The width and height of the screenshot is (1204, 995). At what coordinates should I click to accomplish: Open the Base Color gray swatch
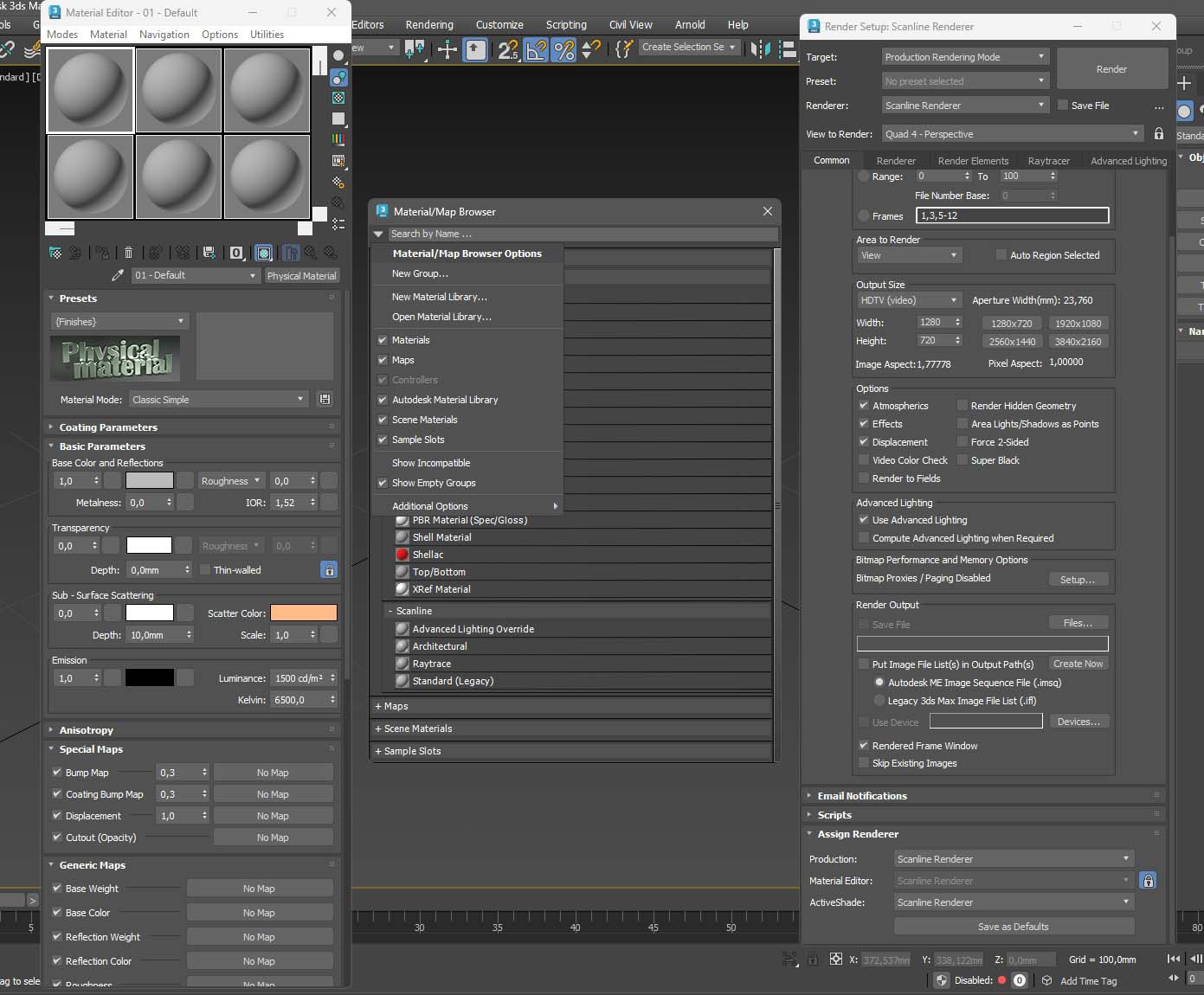pyautogui.click(x=150, y=480)
